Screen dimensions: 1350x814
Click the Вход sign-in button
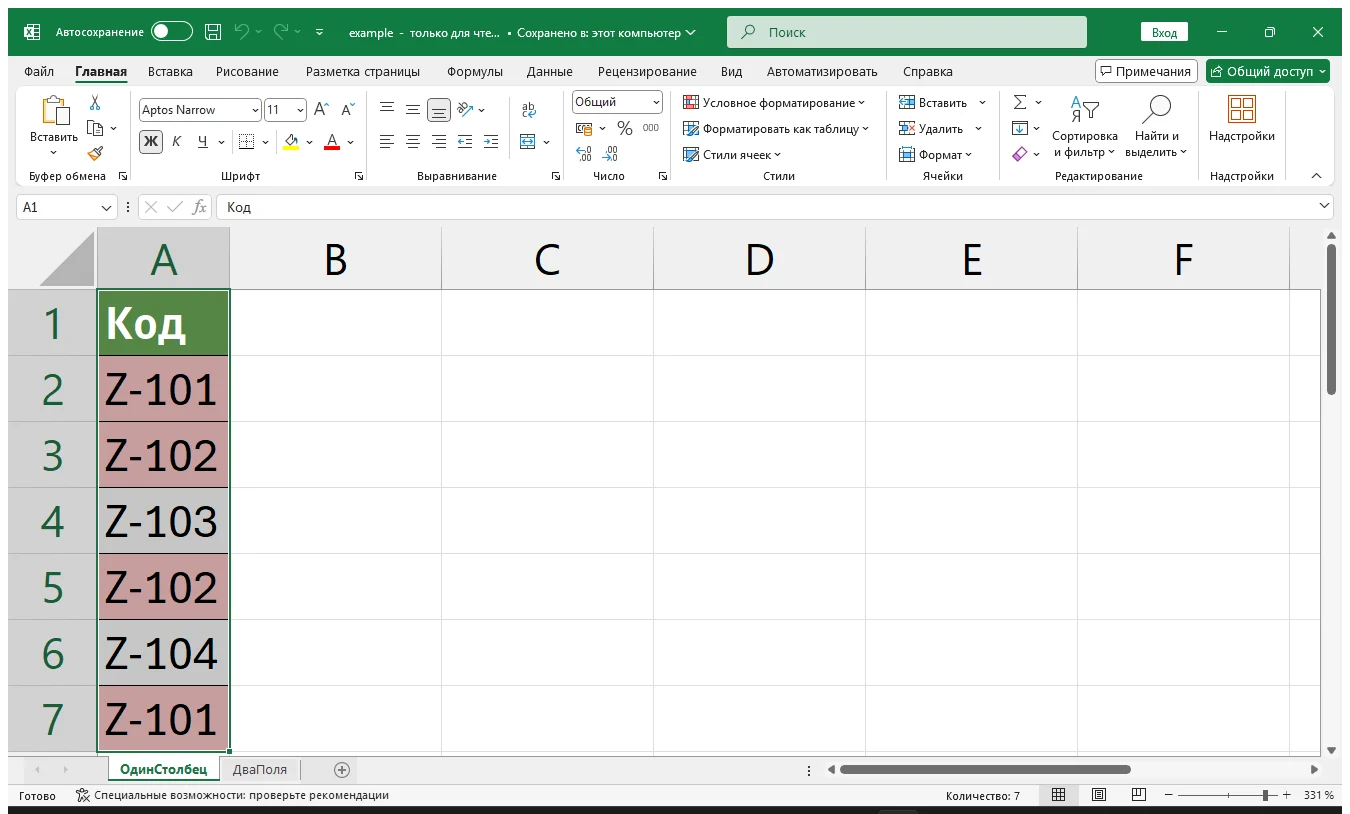click(1164, 32)
